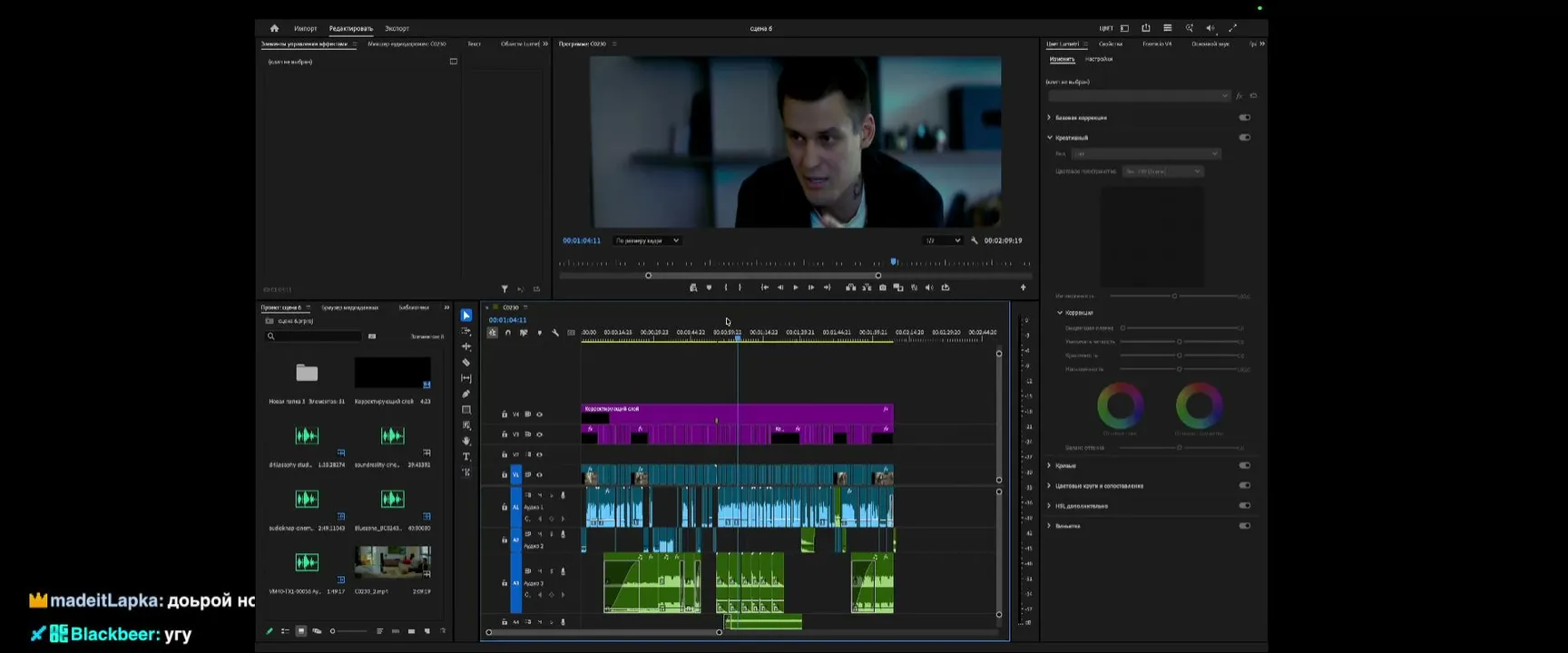Click the Lift button in Program monitor
Image resolution: width=1568 pixels, height=653 pixels.
point(850,288)
